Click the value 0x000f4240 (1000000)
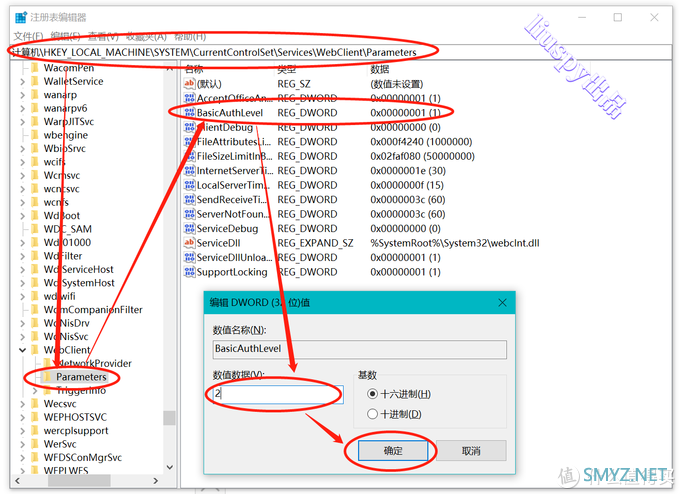680x494 pixels. [x=421, y=142]
